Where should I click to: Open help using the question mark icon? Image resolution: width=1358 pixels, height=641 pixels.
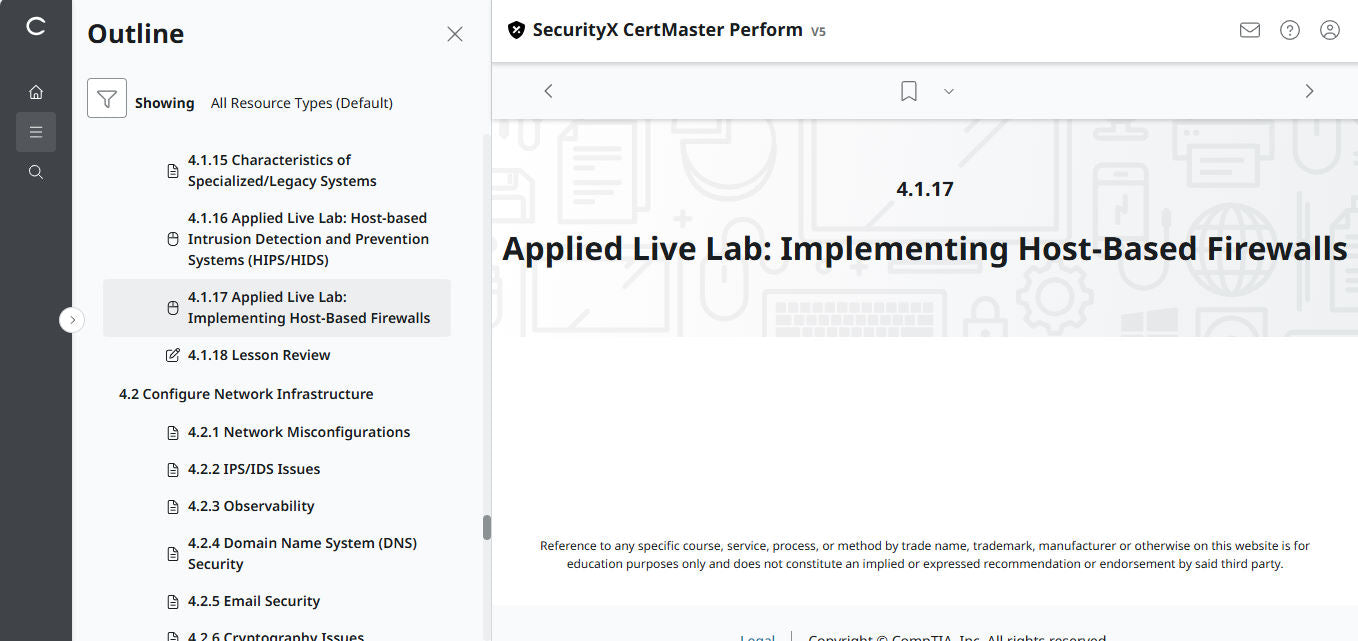click(1289, 30)
